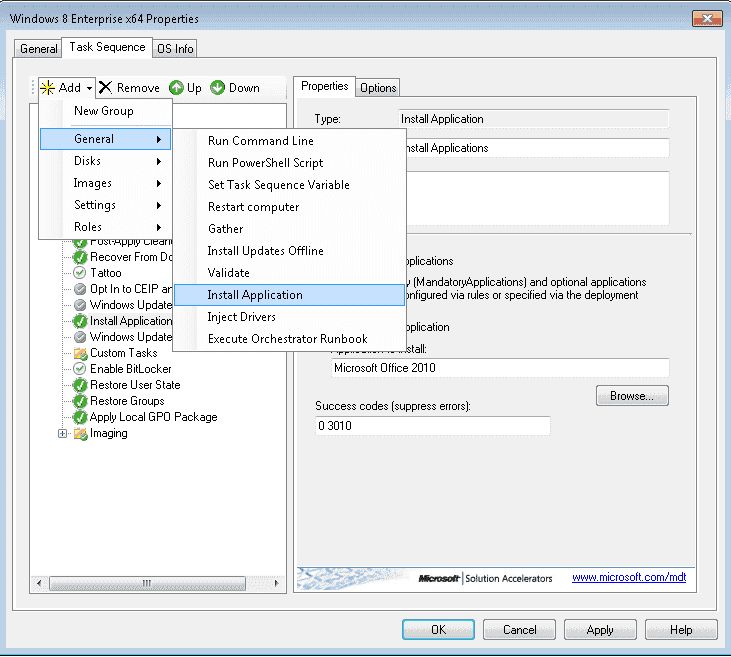Choose Inject Drivers menu item
Image resolution: width=731 pixels, height=657 pixels.
tap(289, 317)
